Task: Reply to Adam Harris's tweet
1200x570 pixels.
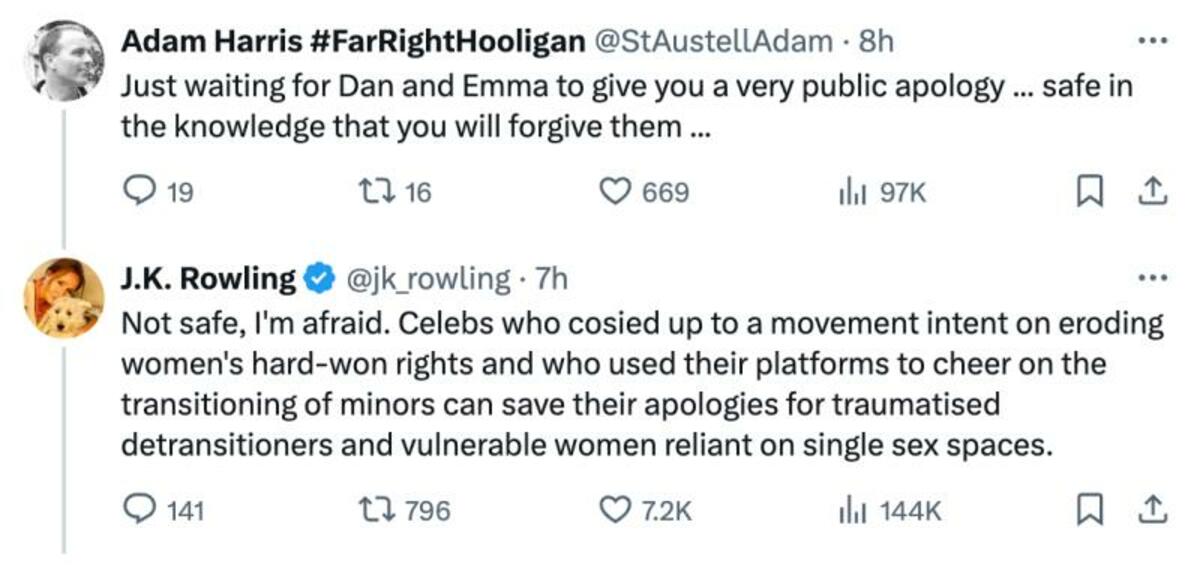Action: [x=135, y=190]
